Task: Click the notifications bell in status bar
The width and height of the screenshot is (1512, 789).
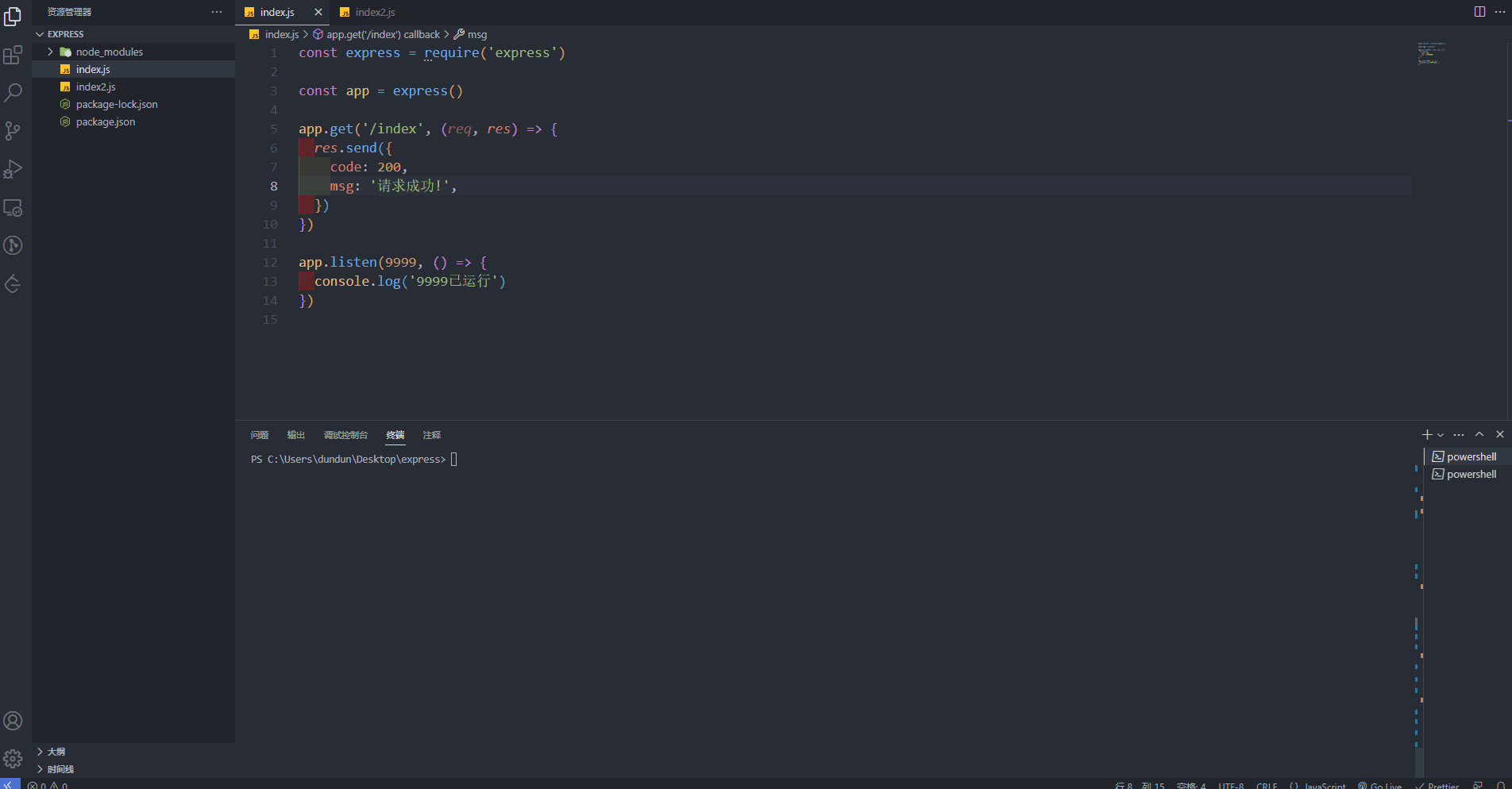Action: pos(1500,785)
